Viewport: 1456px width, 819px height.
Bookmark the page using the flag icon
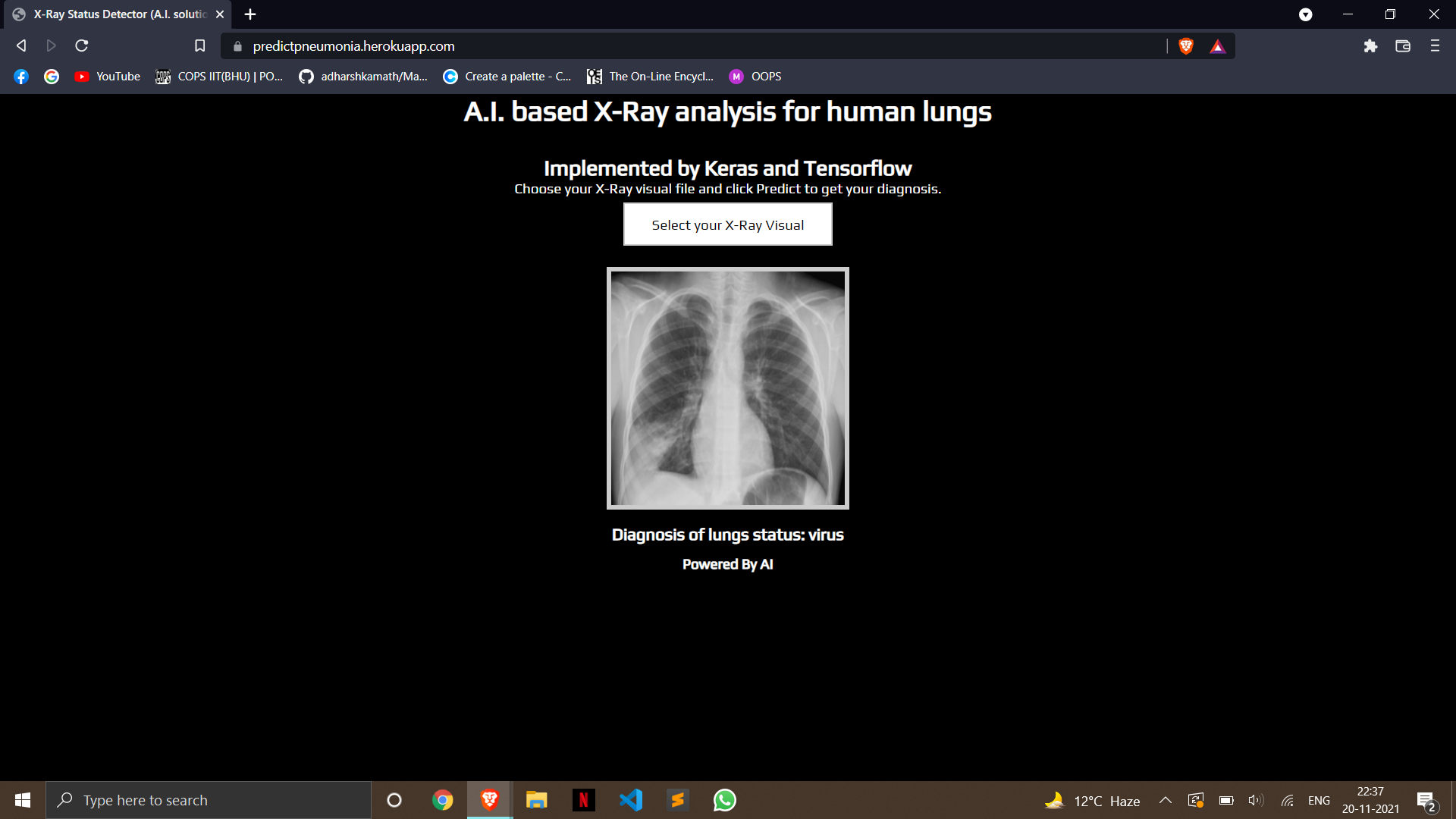coord(199,45)
